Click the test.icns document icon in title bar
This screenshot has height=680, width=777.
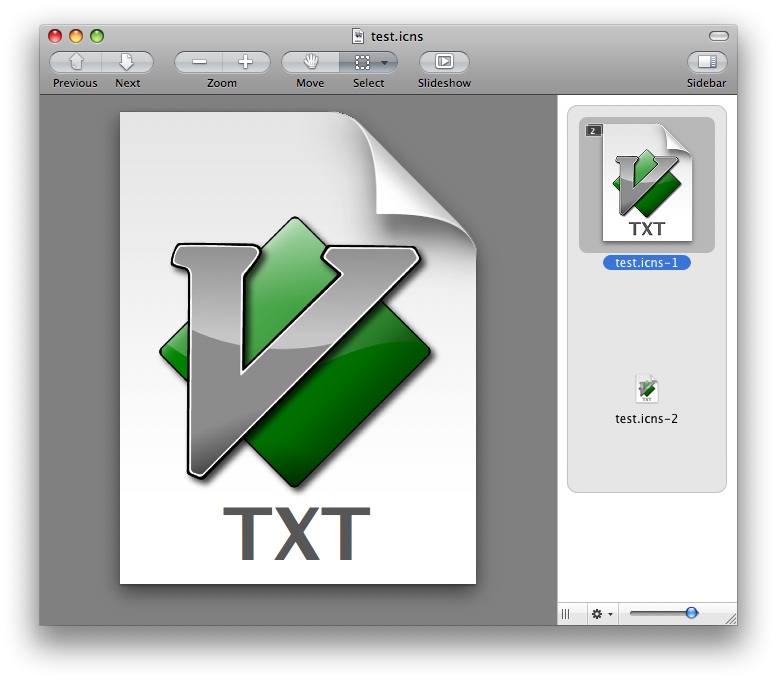point(358,36)
